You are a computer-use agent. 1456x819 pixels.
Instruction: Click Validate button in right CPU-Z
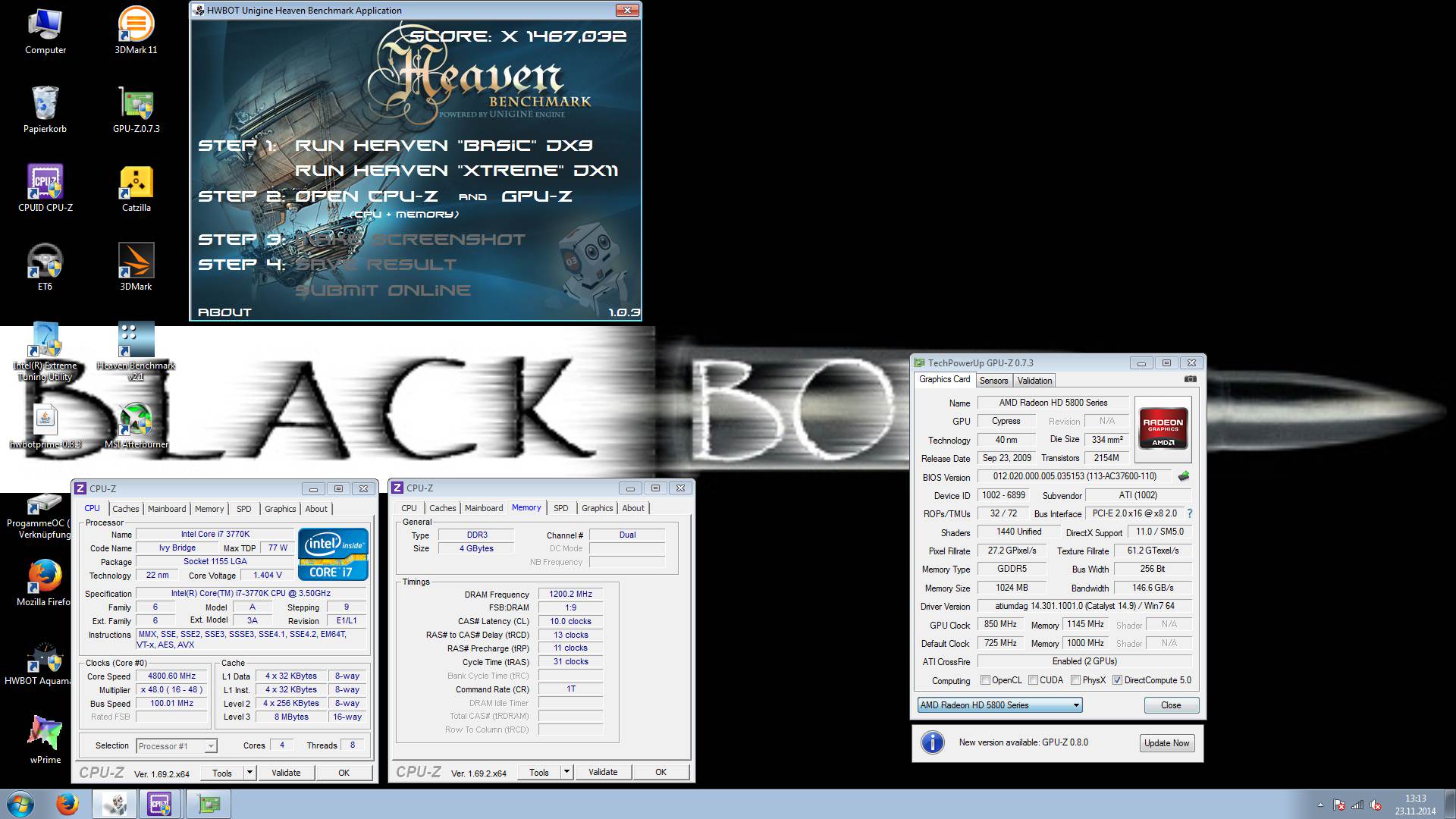(603, 772)
